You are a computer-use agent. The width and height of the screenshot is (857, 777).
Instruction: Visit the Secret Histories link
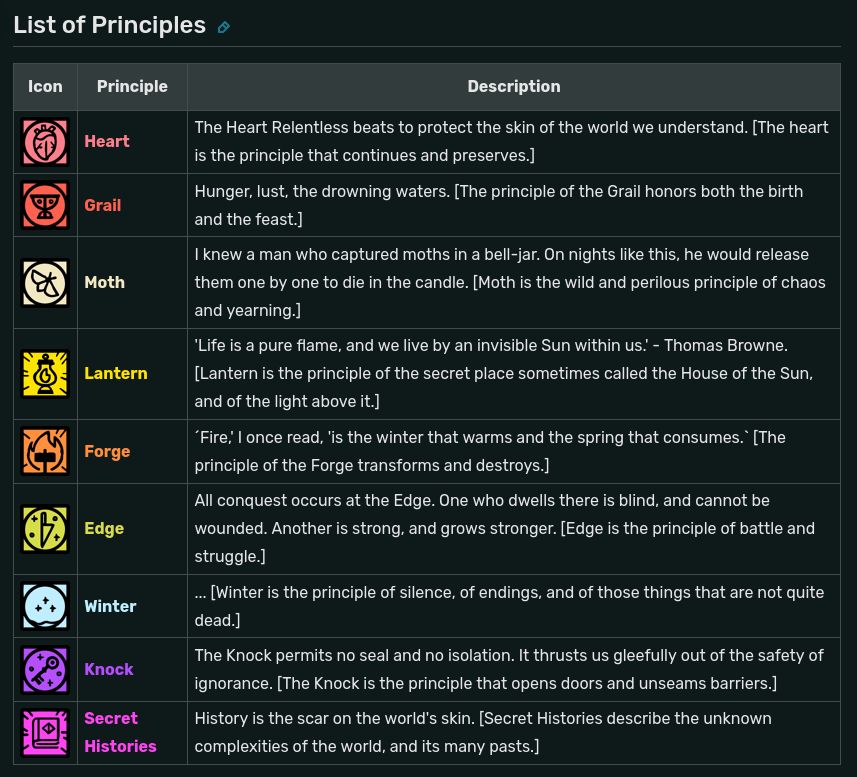pos(120,732)
